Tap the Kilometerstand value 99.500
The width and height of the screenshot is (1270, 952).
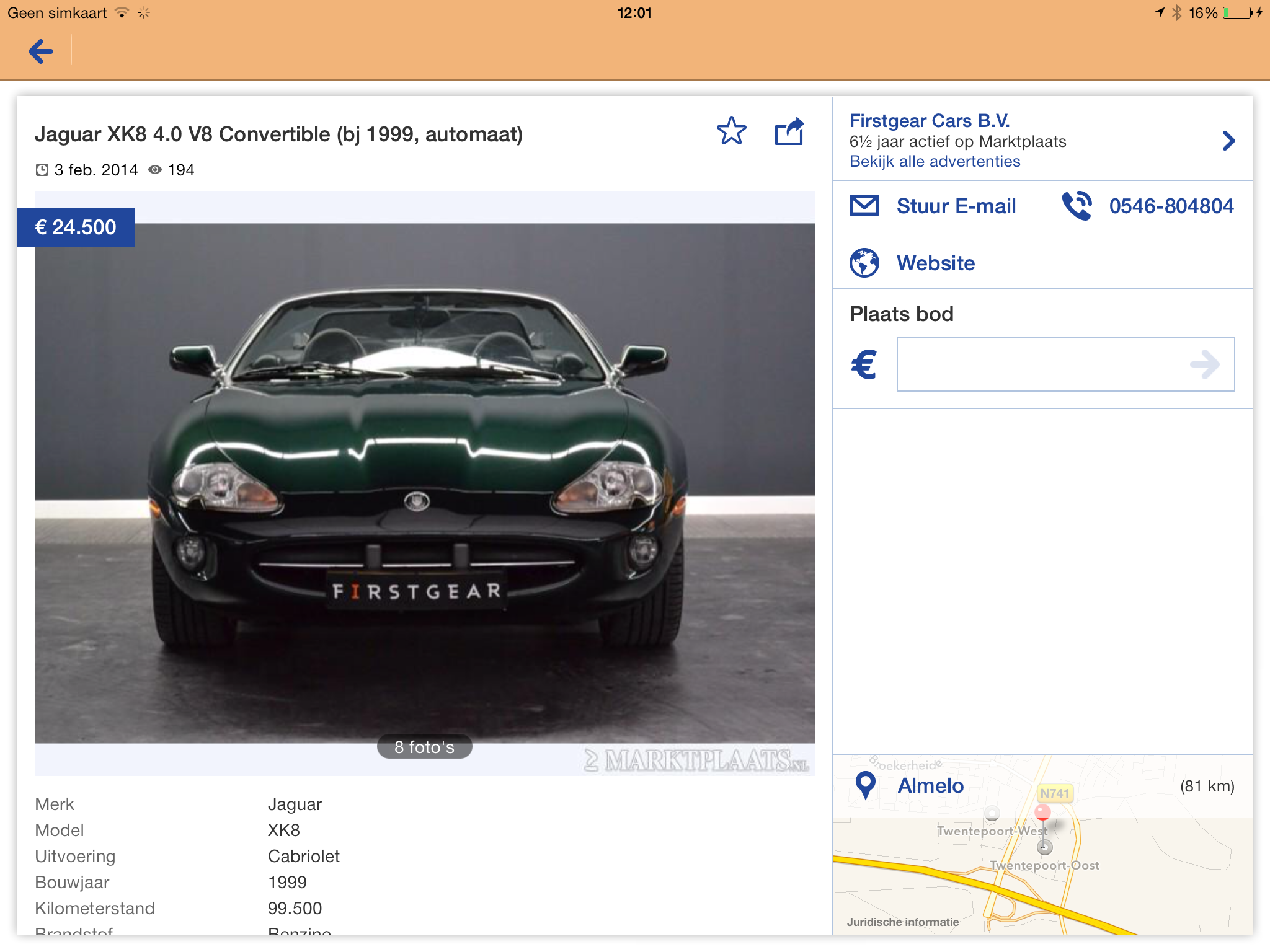(x=295, y=908)
